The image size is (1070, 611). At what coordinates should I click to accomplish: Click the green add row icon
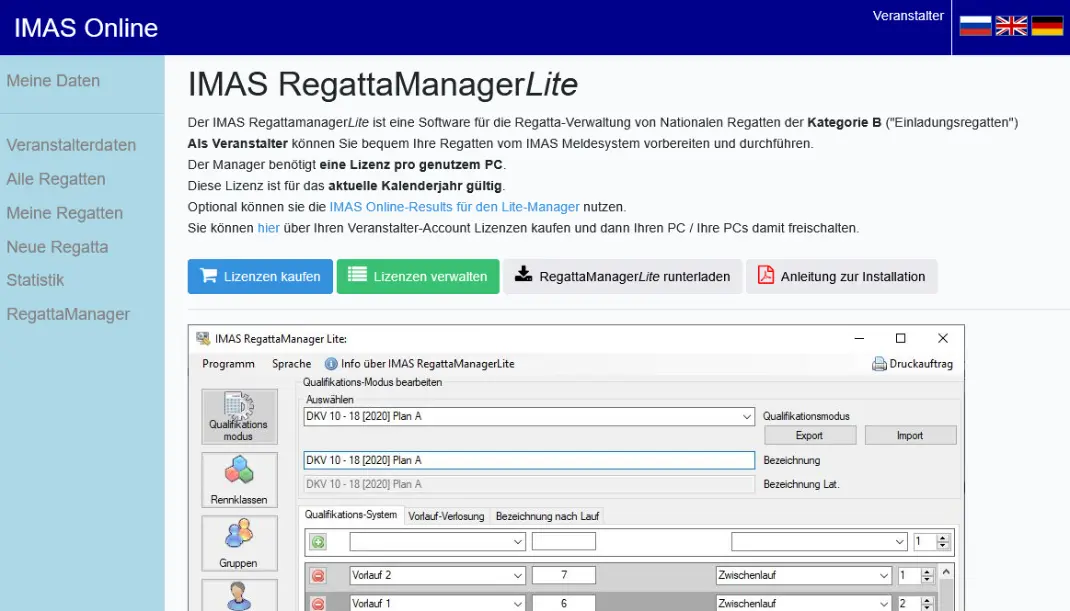point(318,542)
